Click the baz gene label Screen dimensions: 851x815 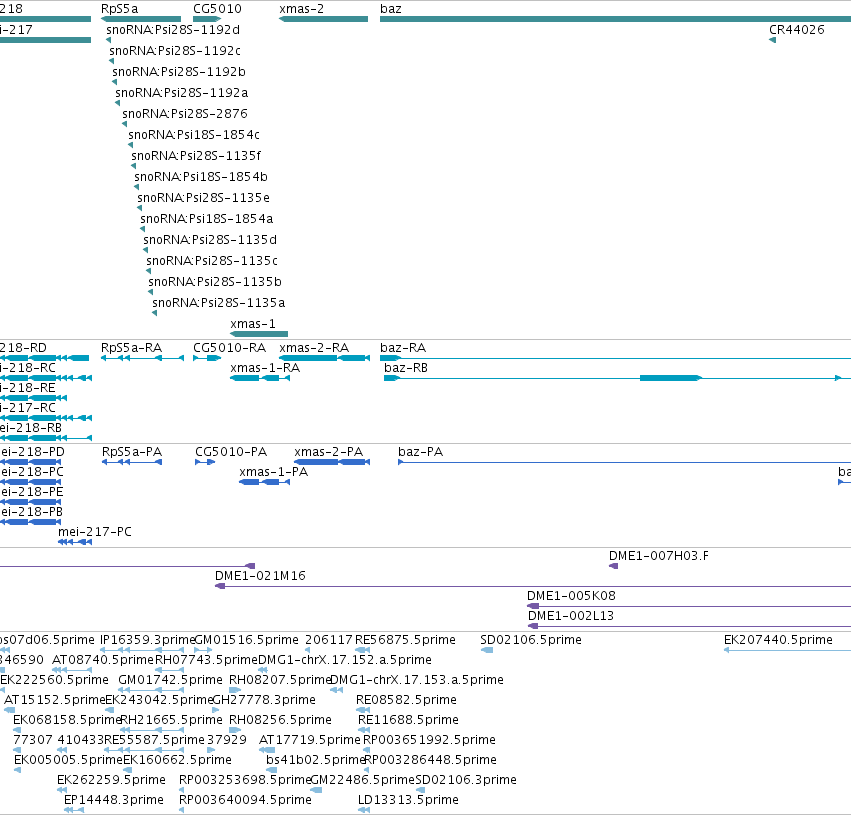[x=391, y=9]
